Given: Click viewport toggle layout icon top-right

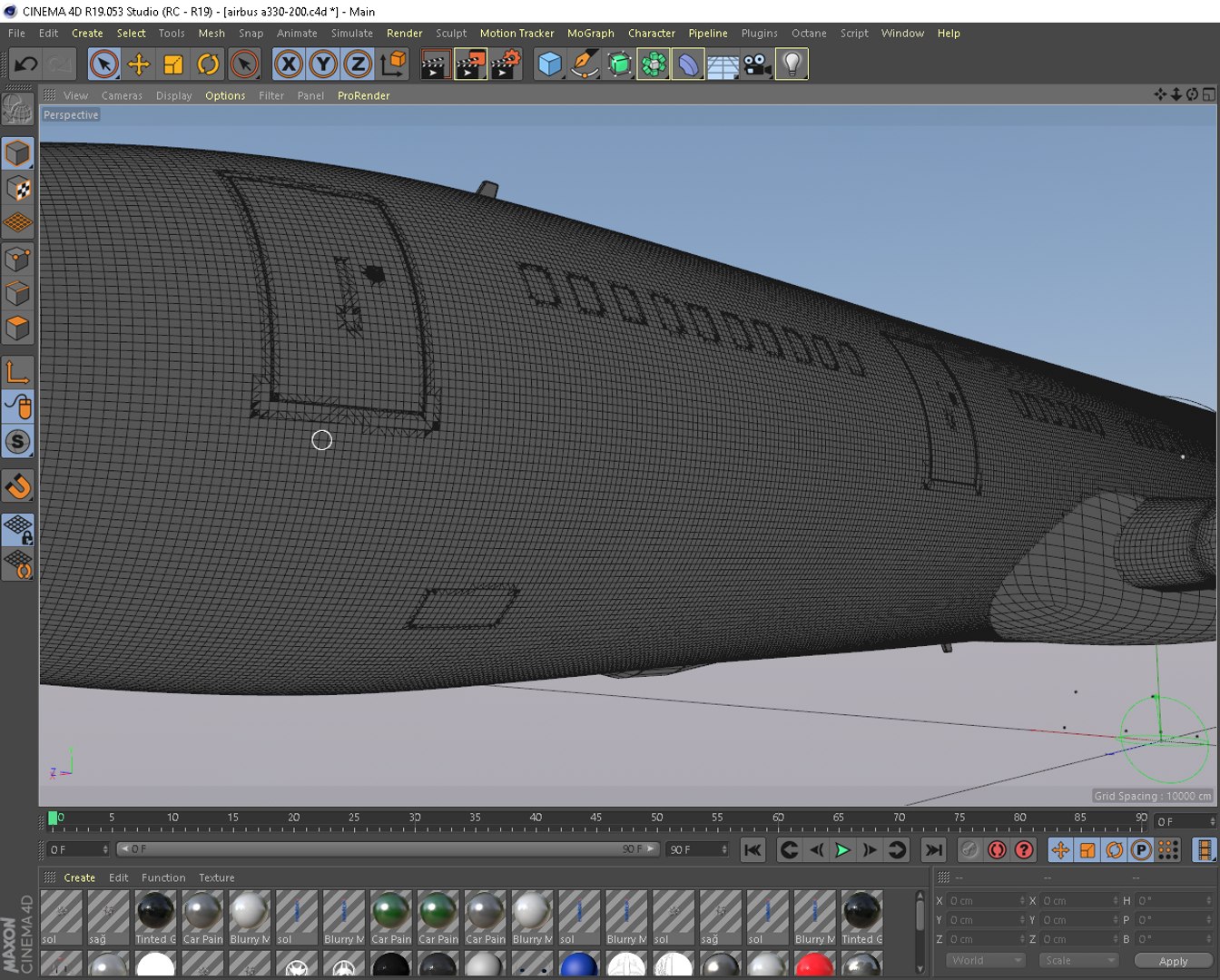Looking at the screenshot, I should pos(1208,94).
